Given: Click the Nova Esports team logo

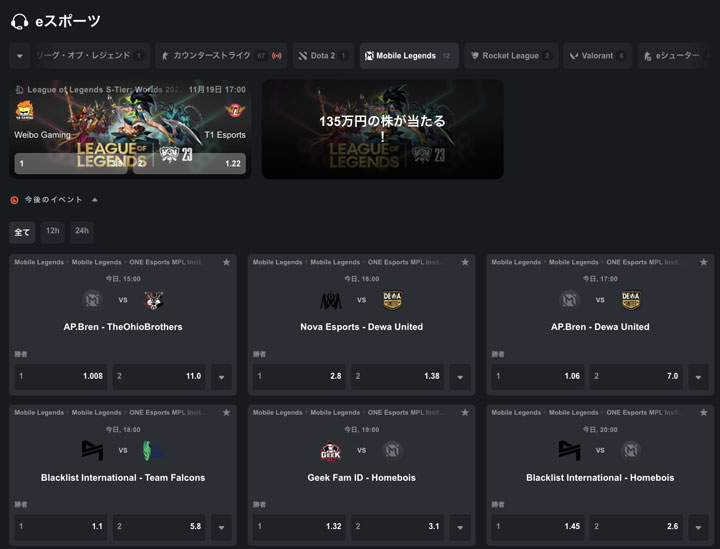Looking at the screenshot, I should pyautogui.click(x=331, y=300).
